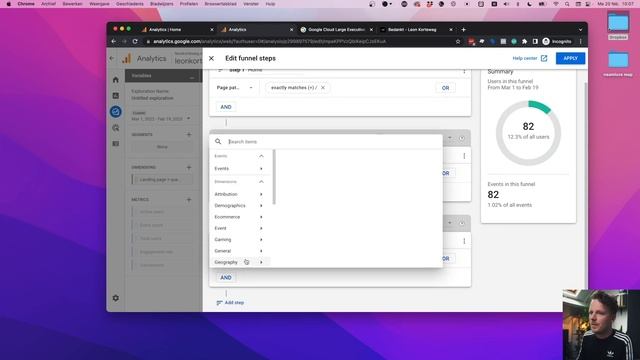
Task: Close the Edit funnel steps panel
Action: [x=211, y=58]
